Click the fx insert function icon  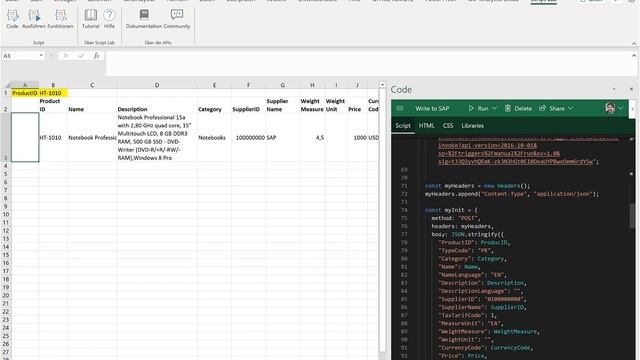(96, 56)
